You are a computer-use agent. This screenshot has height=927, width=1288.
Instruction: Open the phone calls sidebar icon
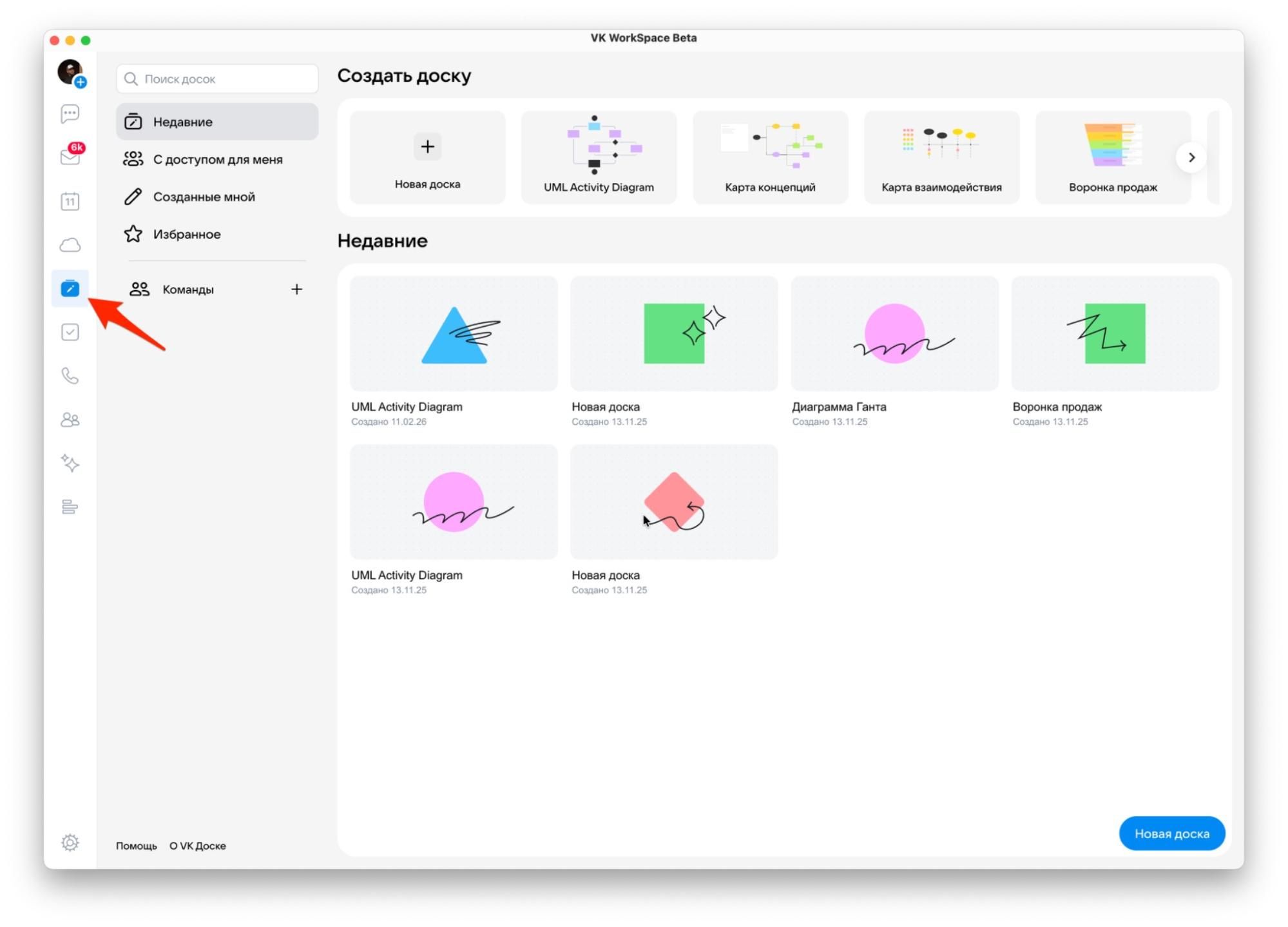(70, 376)
